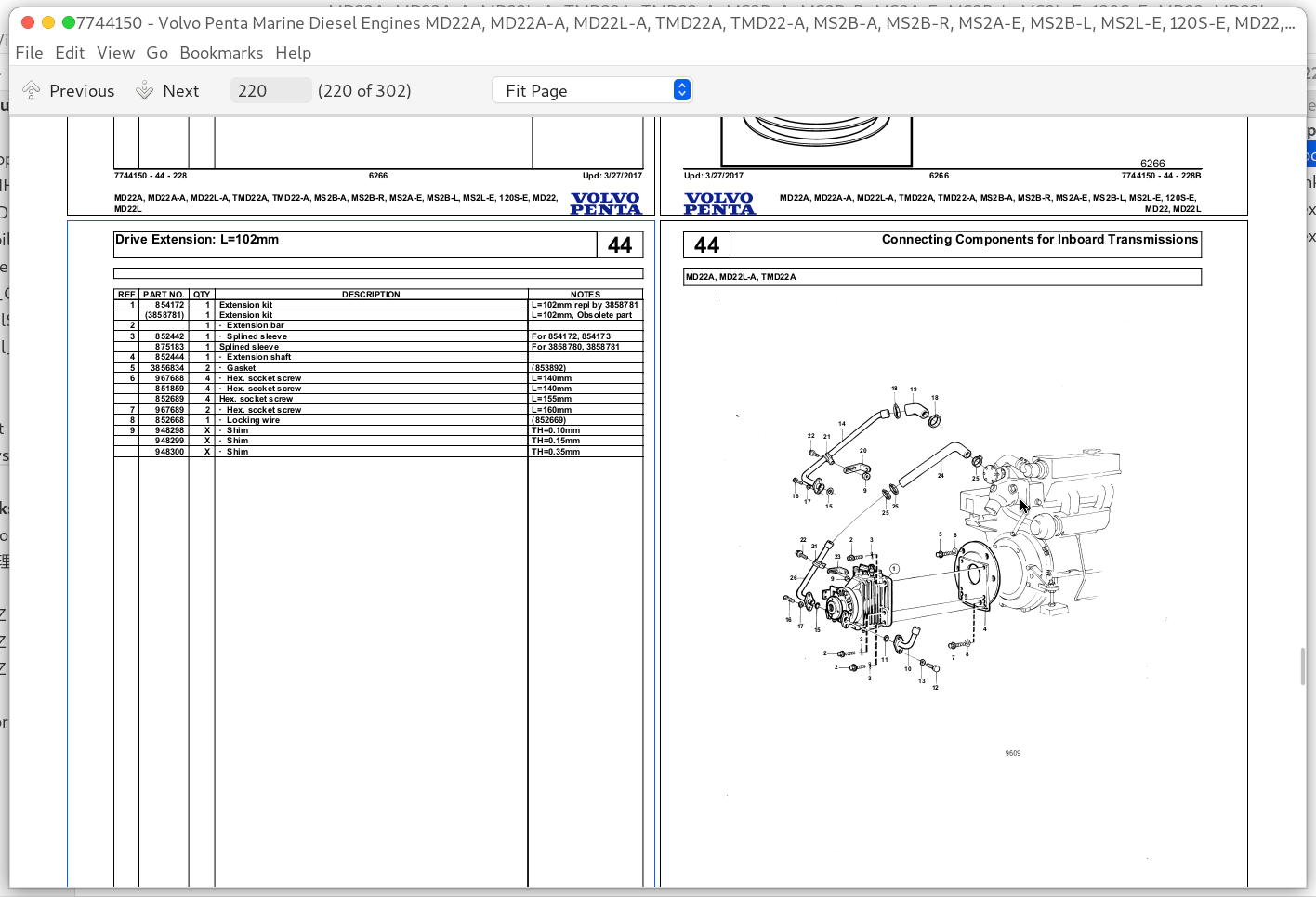Click part number 852442 row

coord(378,336)
